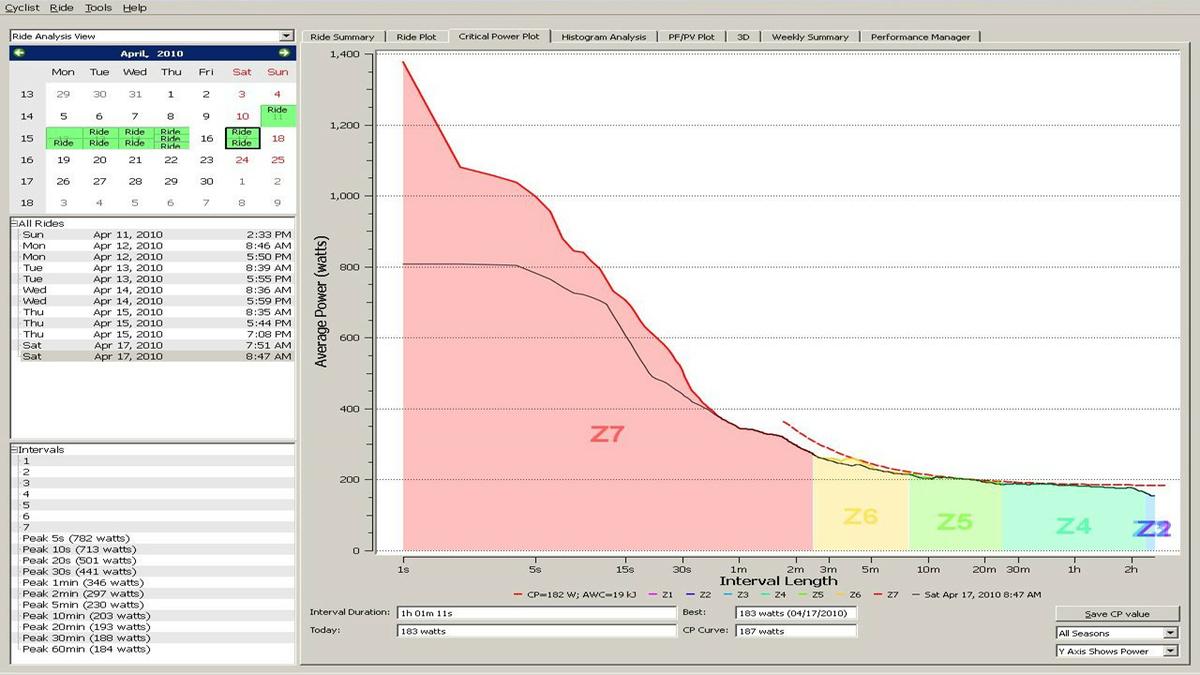Select April 4 ride in calendar

(x=277, y=113)
